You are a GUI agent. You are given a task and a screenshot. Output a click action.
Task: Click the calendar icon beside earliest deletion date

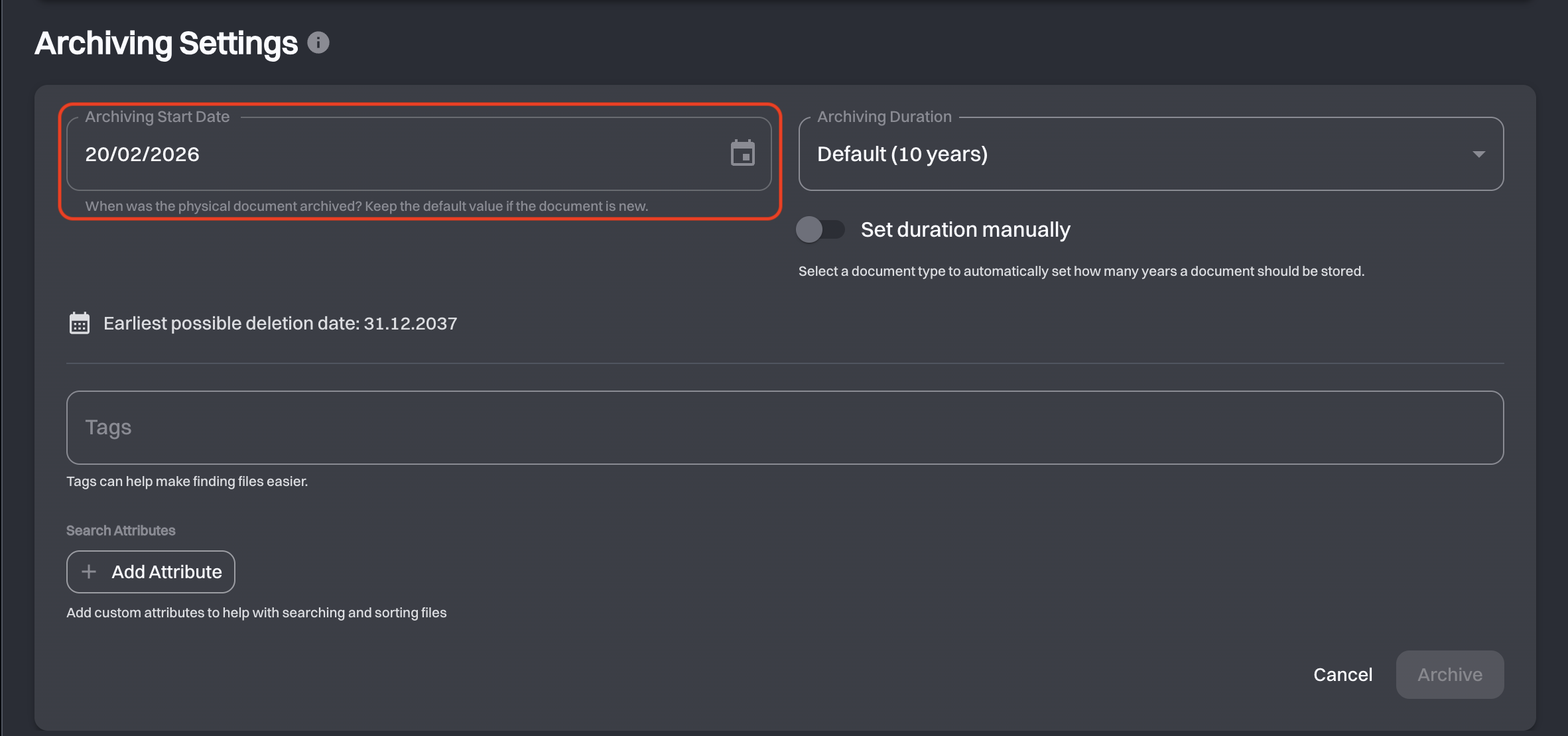[x=80, y=324]
